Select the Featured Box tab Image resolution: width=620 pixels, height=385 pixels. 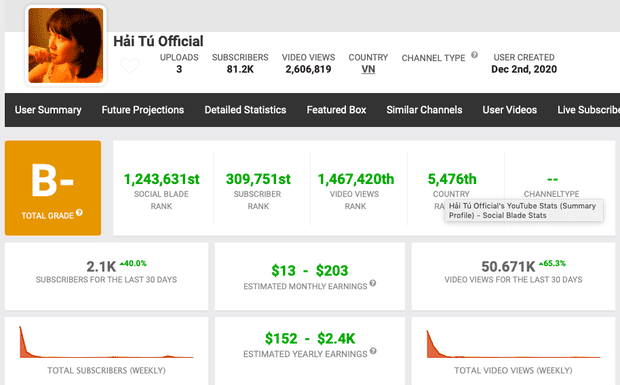pos(336,110)
